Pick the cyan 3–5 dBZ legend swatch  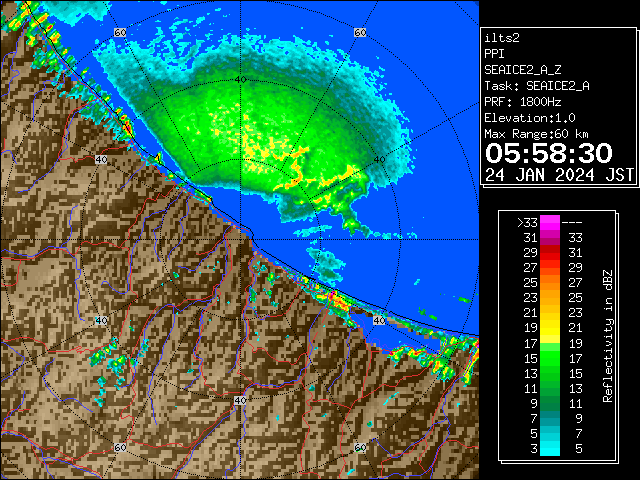click(550, 448)
